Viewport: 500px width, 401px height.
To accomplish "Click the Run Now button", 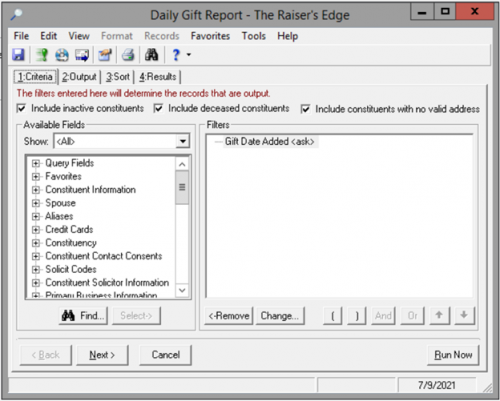I will (453, 355).
